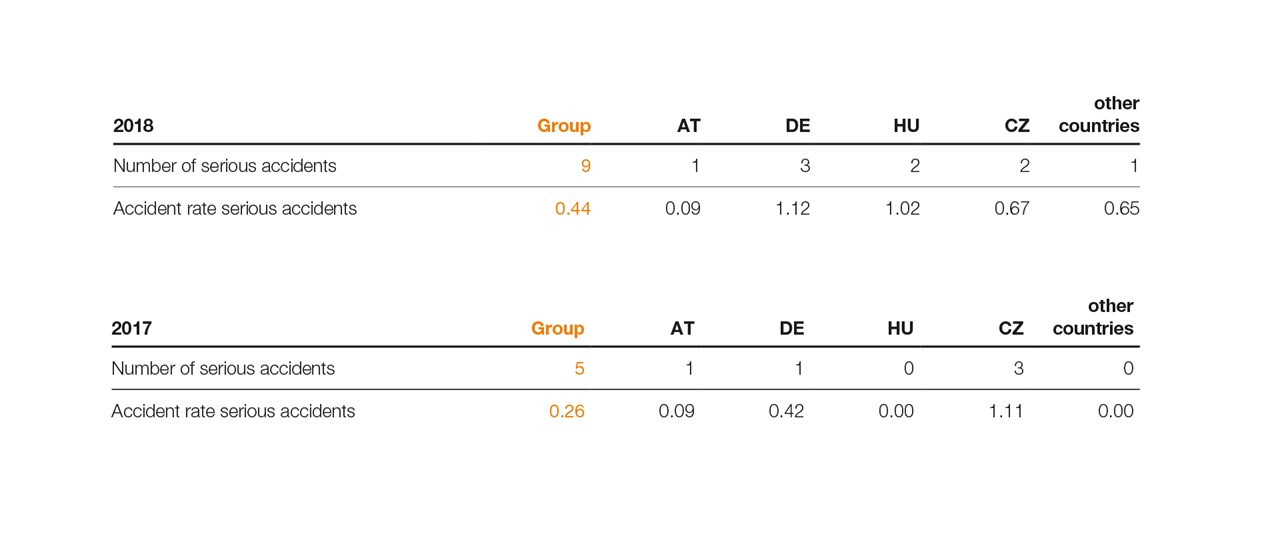Select the Group value 9 in 2018

point(585,166)
